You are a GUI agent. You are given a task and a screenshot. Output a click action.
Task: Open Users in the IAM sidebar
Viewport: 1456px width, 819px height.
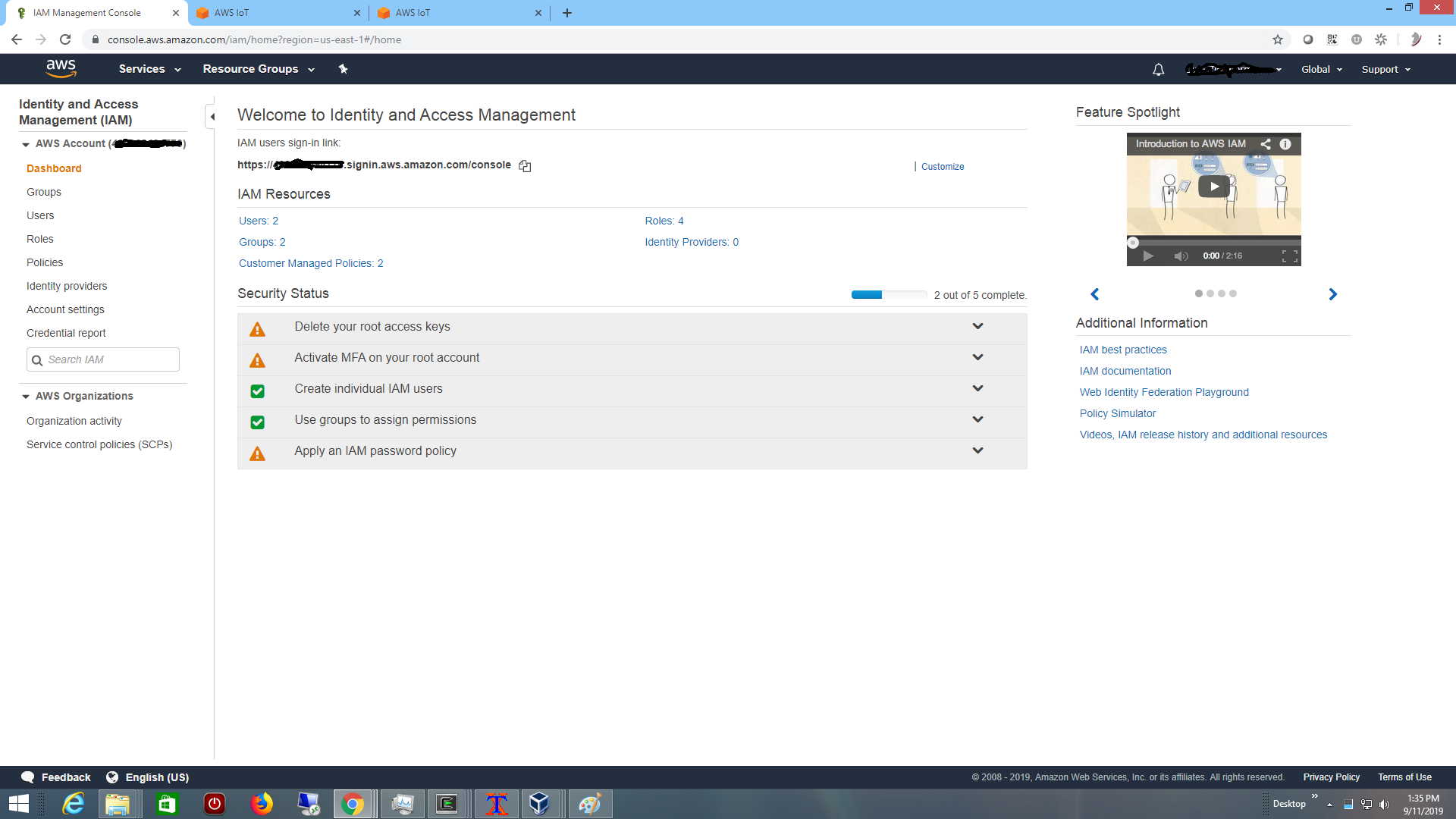click(x=40, y=215)
